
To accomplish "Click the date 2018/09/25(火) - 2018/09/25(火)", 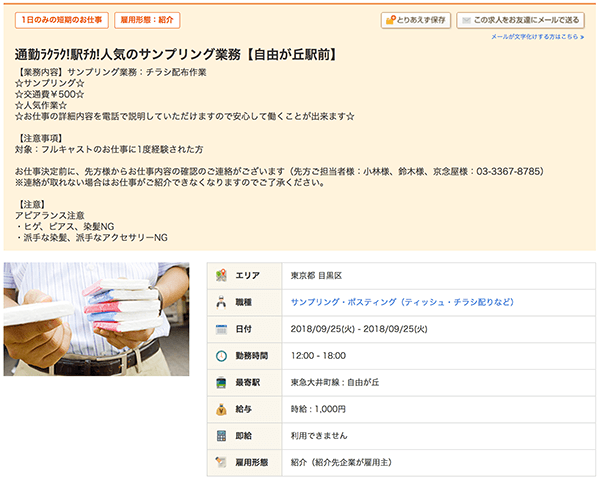I will 359,329.
